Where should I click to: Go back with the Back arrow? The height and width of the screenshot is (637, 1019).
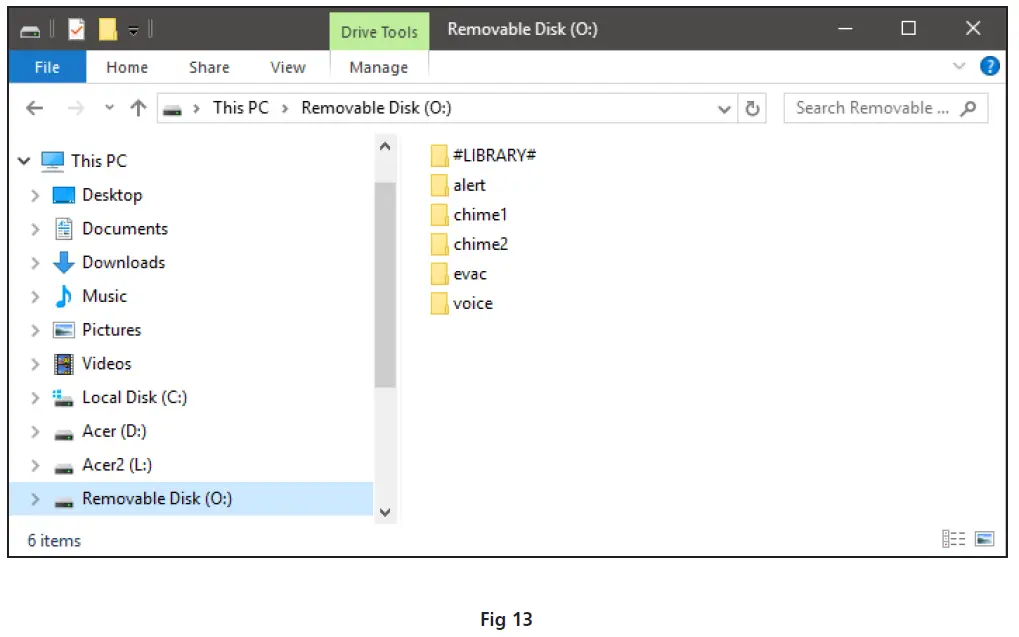pos(34,108)
